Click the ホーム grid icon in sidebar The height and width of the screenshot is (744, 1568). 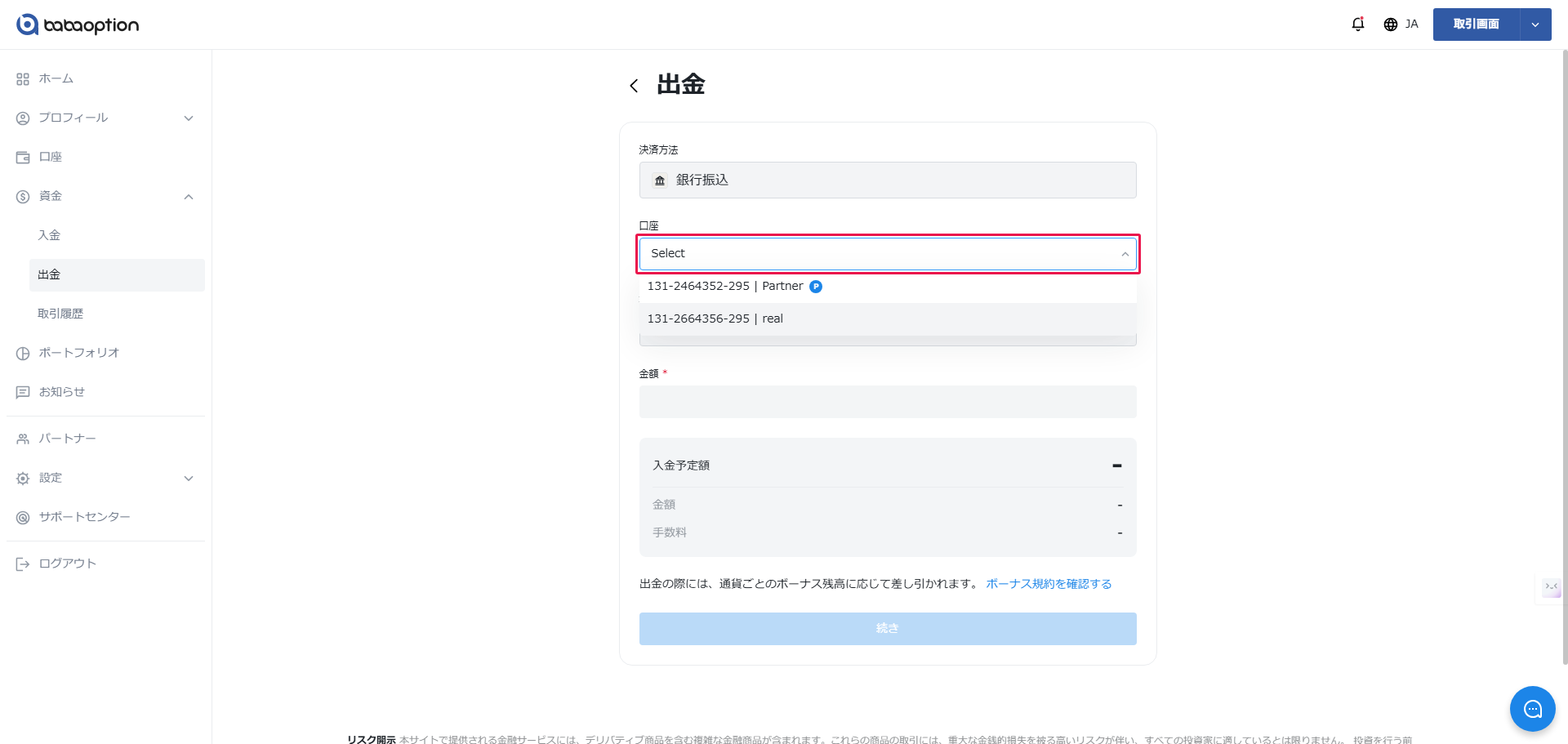[x=23, y=79]
